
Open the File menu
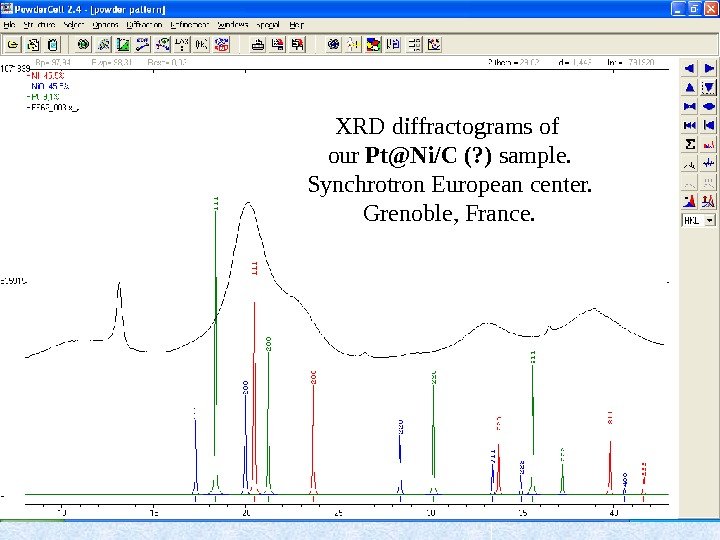9,25
